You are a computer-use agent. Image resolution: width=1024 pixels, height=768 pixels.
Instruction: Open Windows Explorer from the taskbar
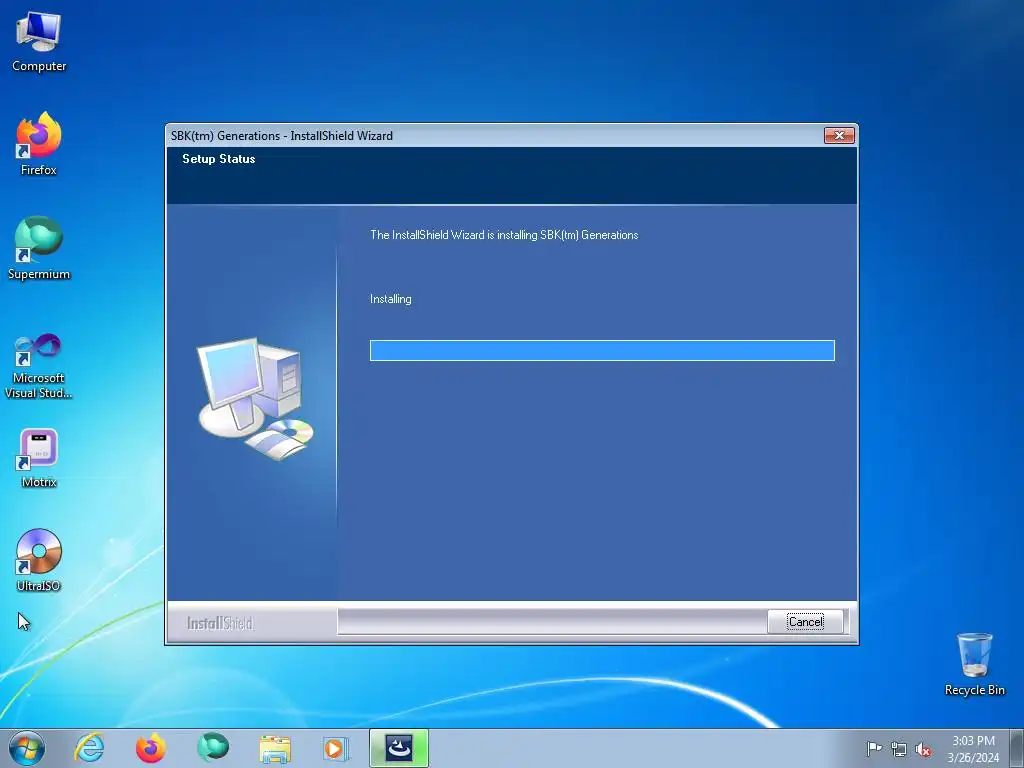(x=275, y=748)
